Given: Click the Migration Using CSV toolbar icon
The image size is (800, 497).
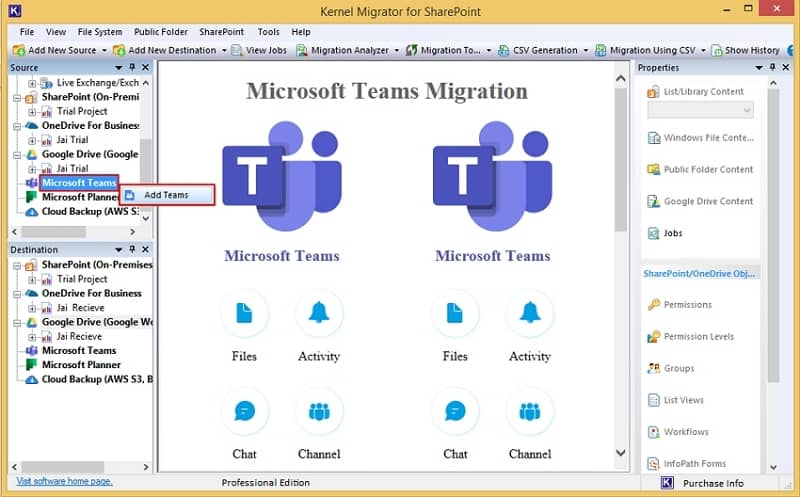Looking at the screenshot, I should [601, 50].
